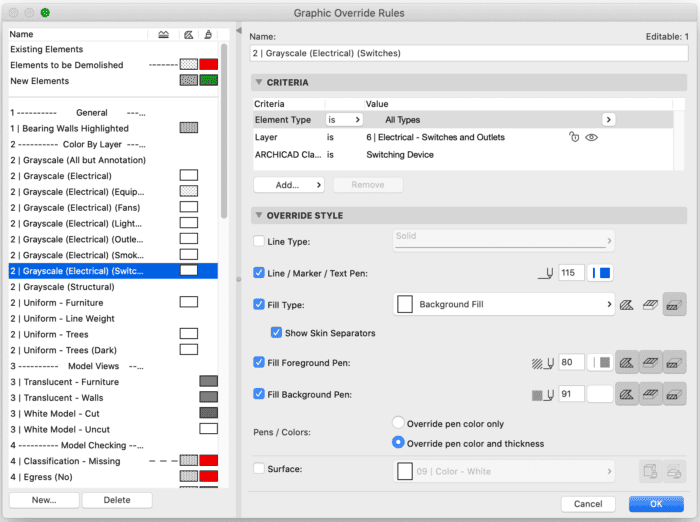This screenshot has height=522, width=700.
Task: Toggle cut fill icon for Fill Background Pen
Action: coord(627,394)
